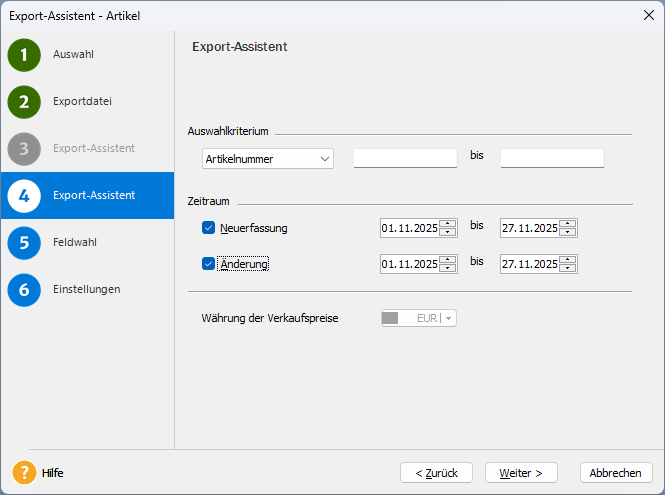Click the step 6 Einstellungen circle icon
The image size is (665, 495).
point(24,289)
